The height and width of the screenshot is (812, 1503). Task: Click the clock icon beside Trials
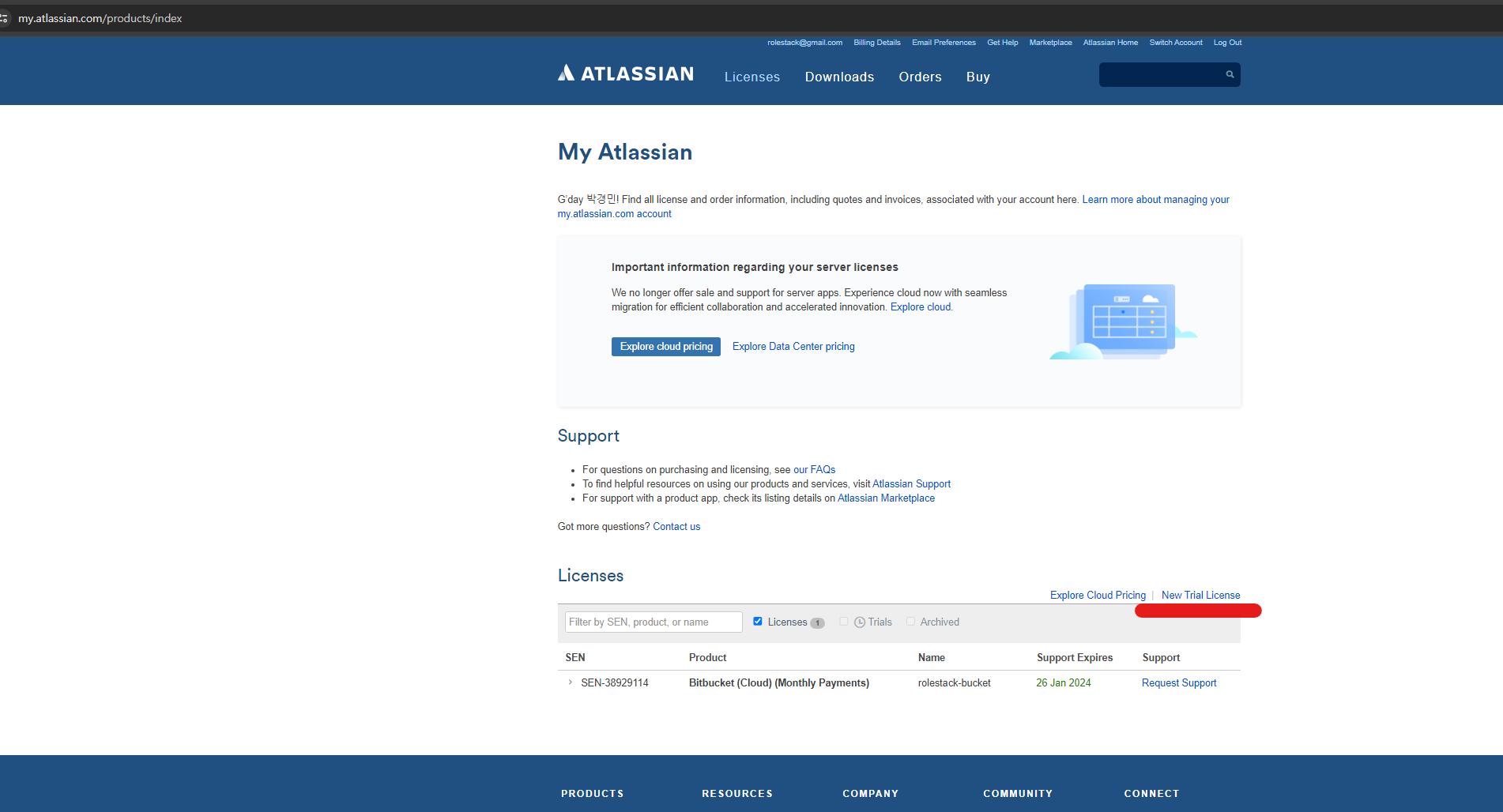click(x=860, y=622)
